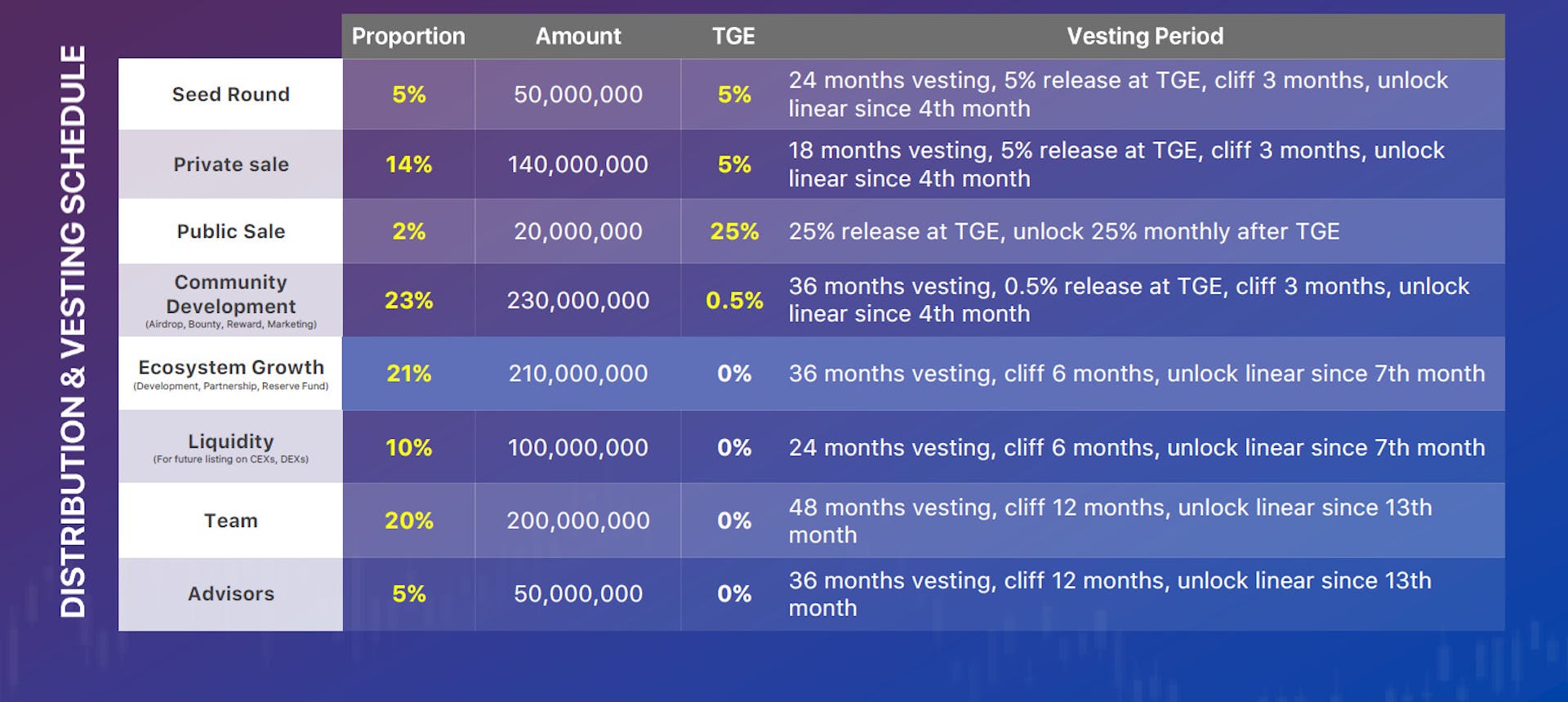
Task: Click the Liquidity row label
Action: 230,441
